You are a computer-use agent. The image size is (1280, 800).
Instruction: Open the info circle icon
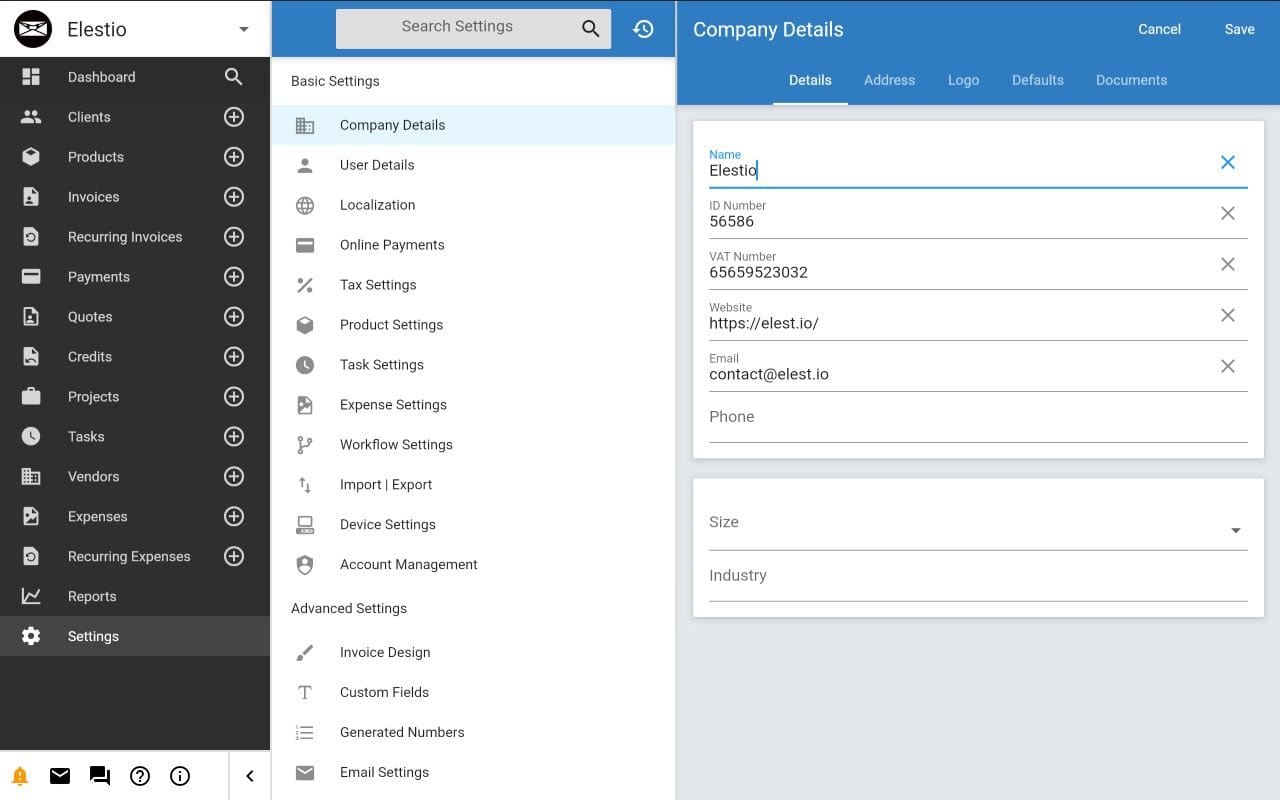180,776
